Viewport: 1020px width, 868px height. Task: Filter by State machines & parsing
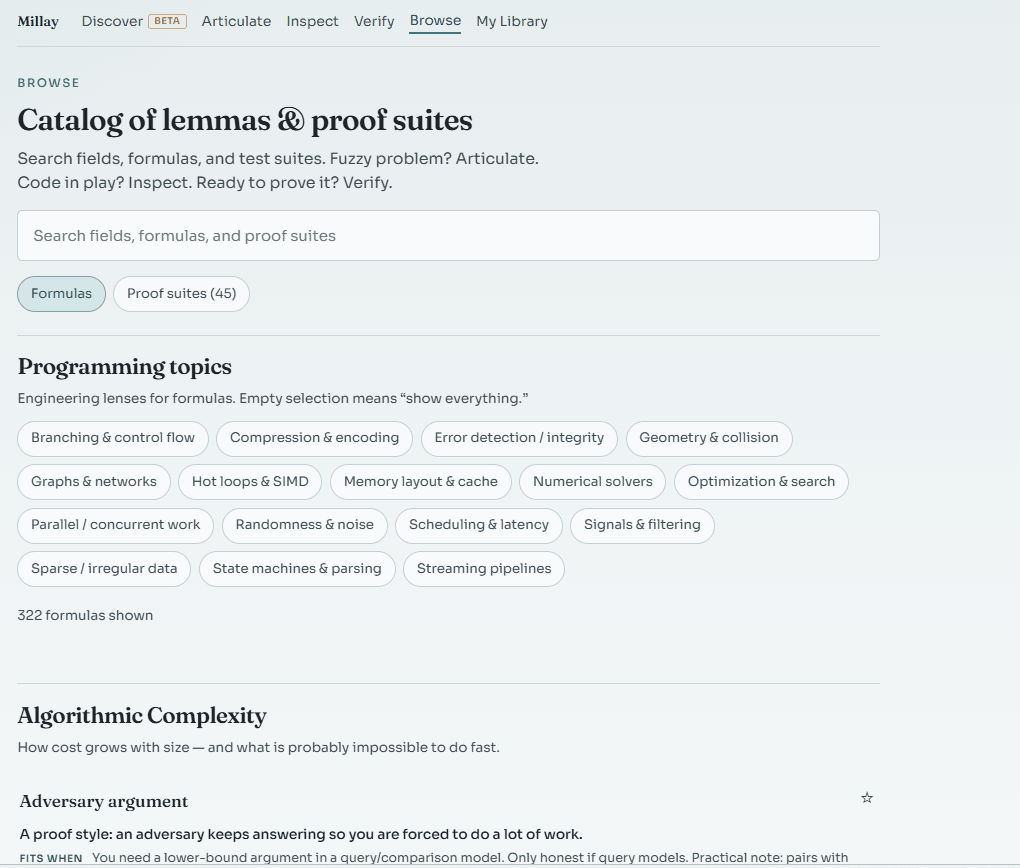(x=297, y=569)
